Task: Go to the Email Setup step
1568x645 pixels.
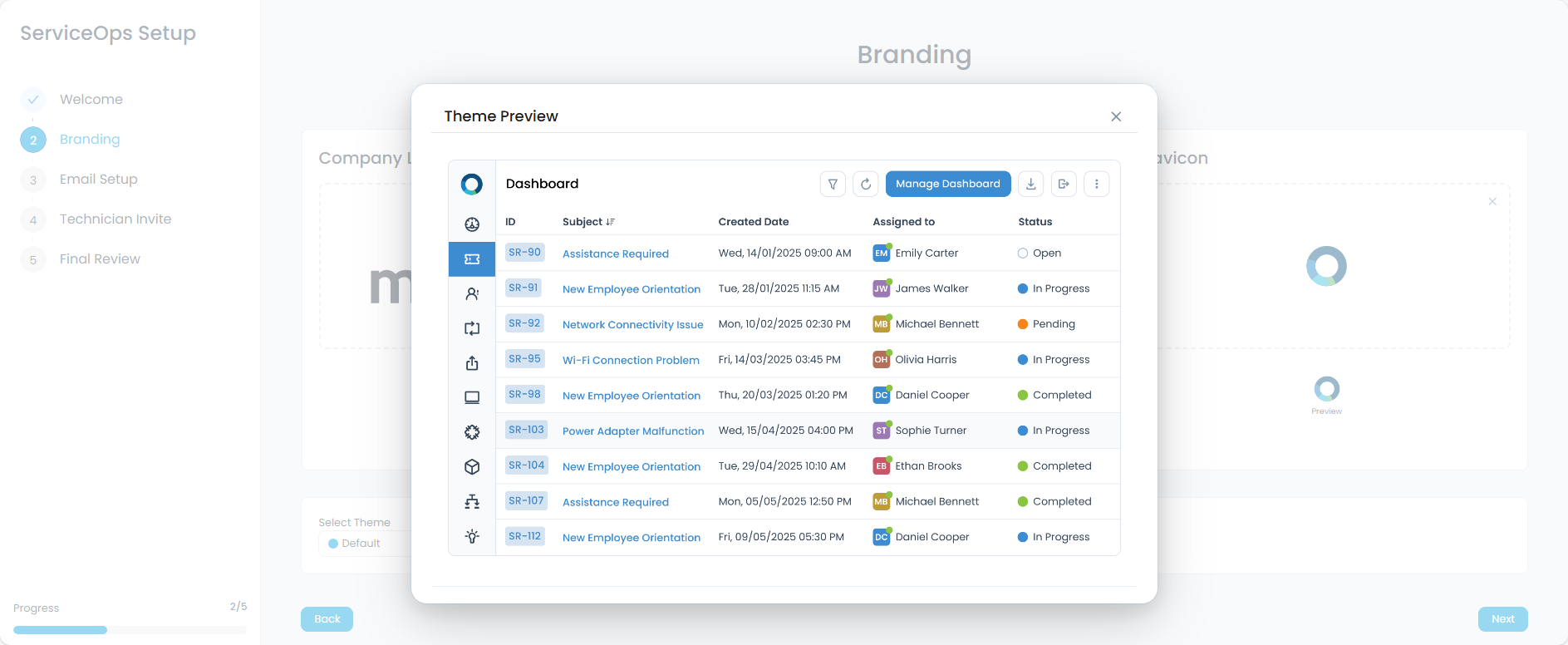Action: [x=98, y=180]
